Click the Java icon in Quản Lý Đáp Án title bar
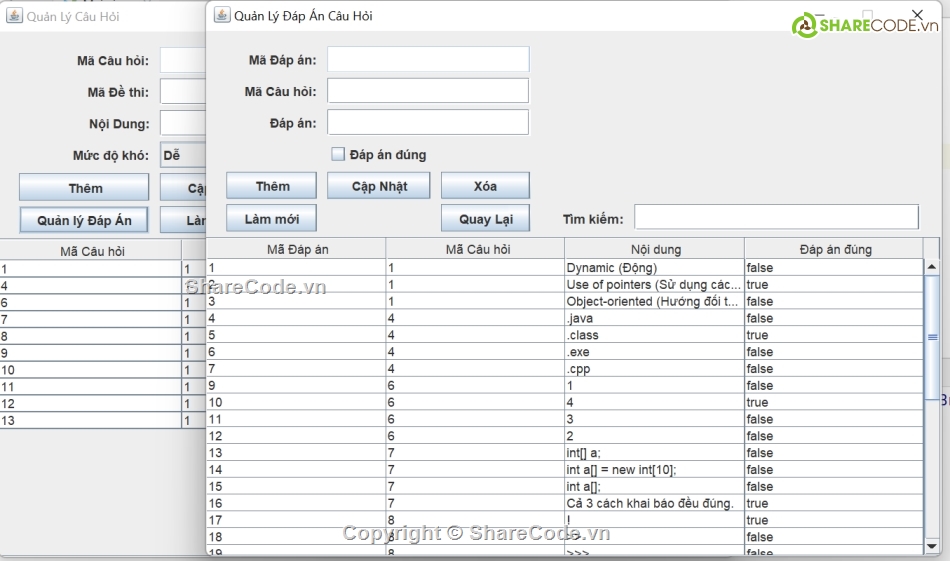The image size is (950, 561). pyautogui.click(x=221, y=15)
